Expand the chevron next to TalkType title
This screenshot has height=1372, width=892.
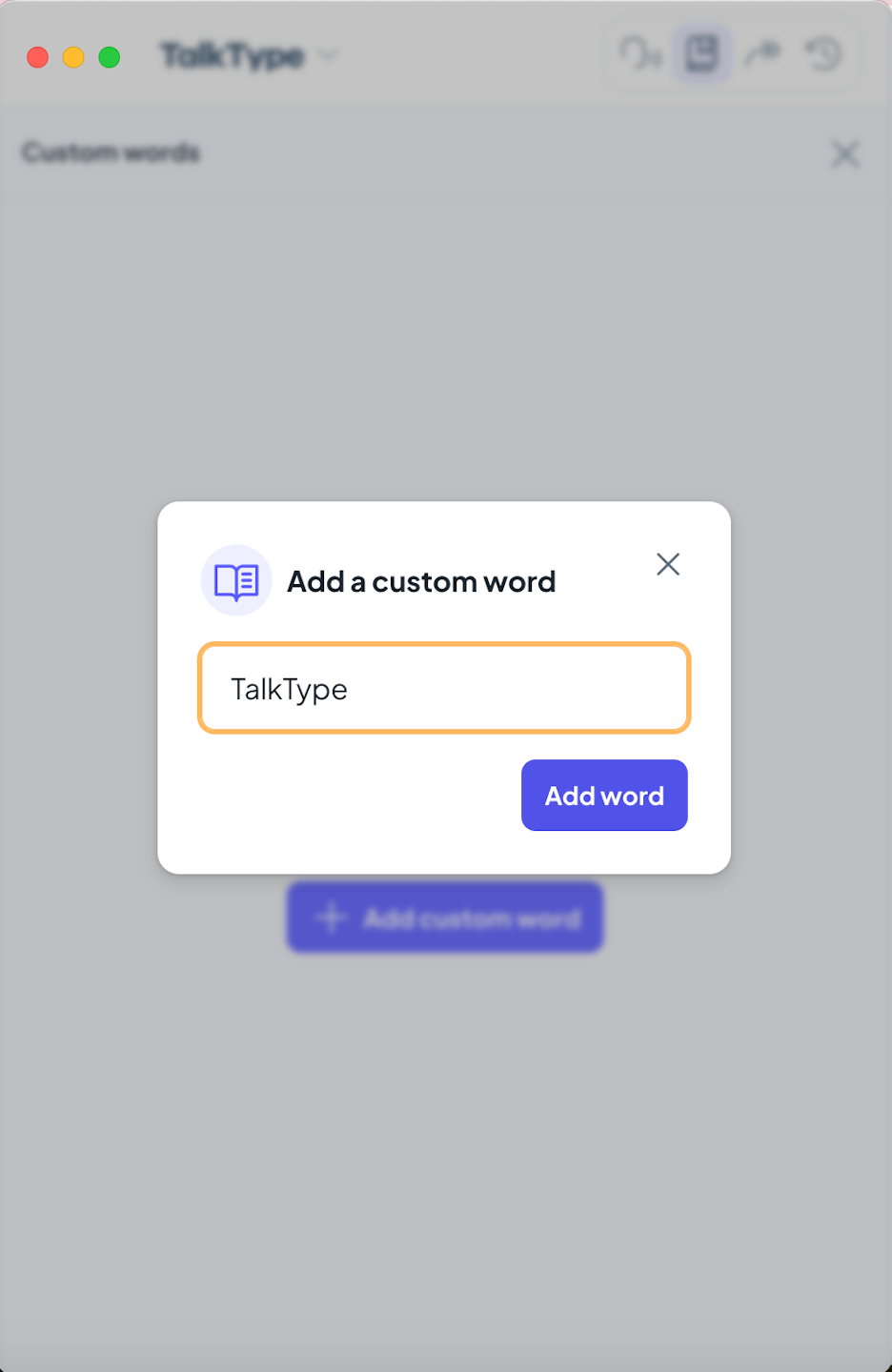pyautogui.click(x=329, y=55)
